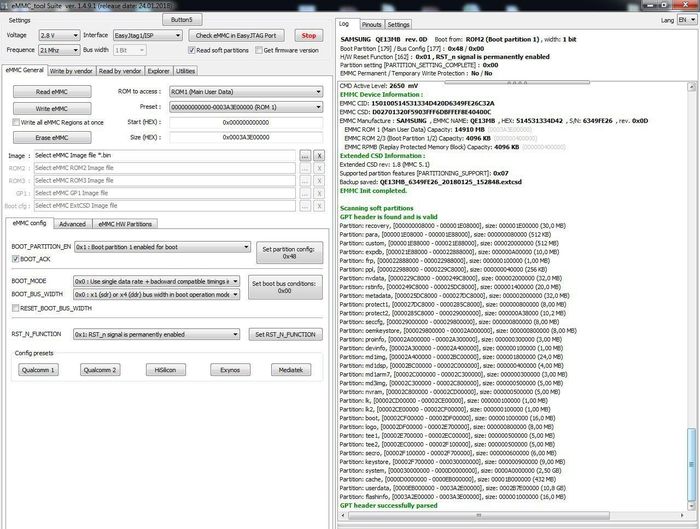This screenshot has height=529, width=700.
Task: Click the log panel vertical scrollbar
Action: point(693,300)
